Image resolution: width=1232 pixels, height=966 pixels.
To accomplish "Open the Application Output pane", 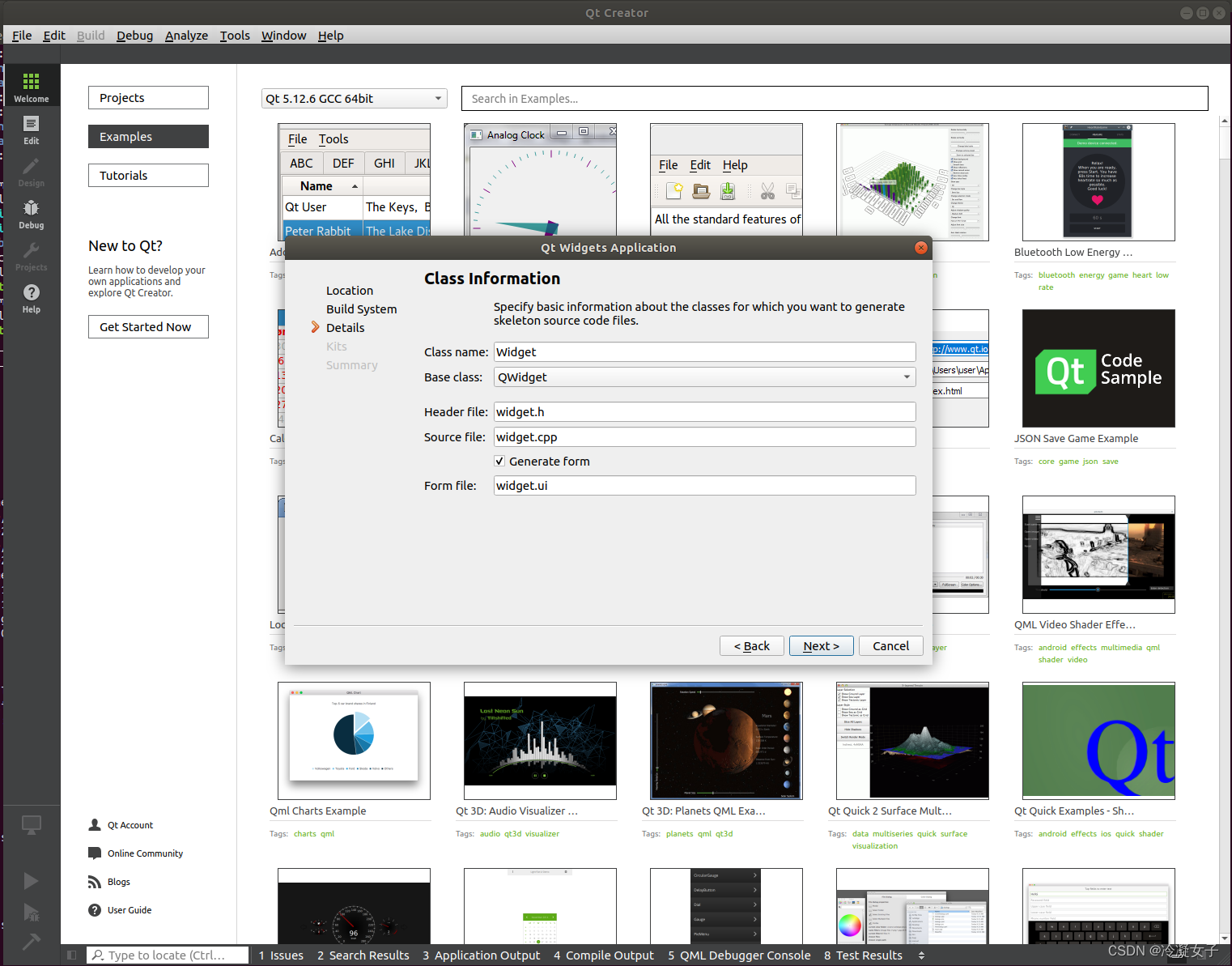I will tap(482, 955).
